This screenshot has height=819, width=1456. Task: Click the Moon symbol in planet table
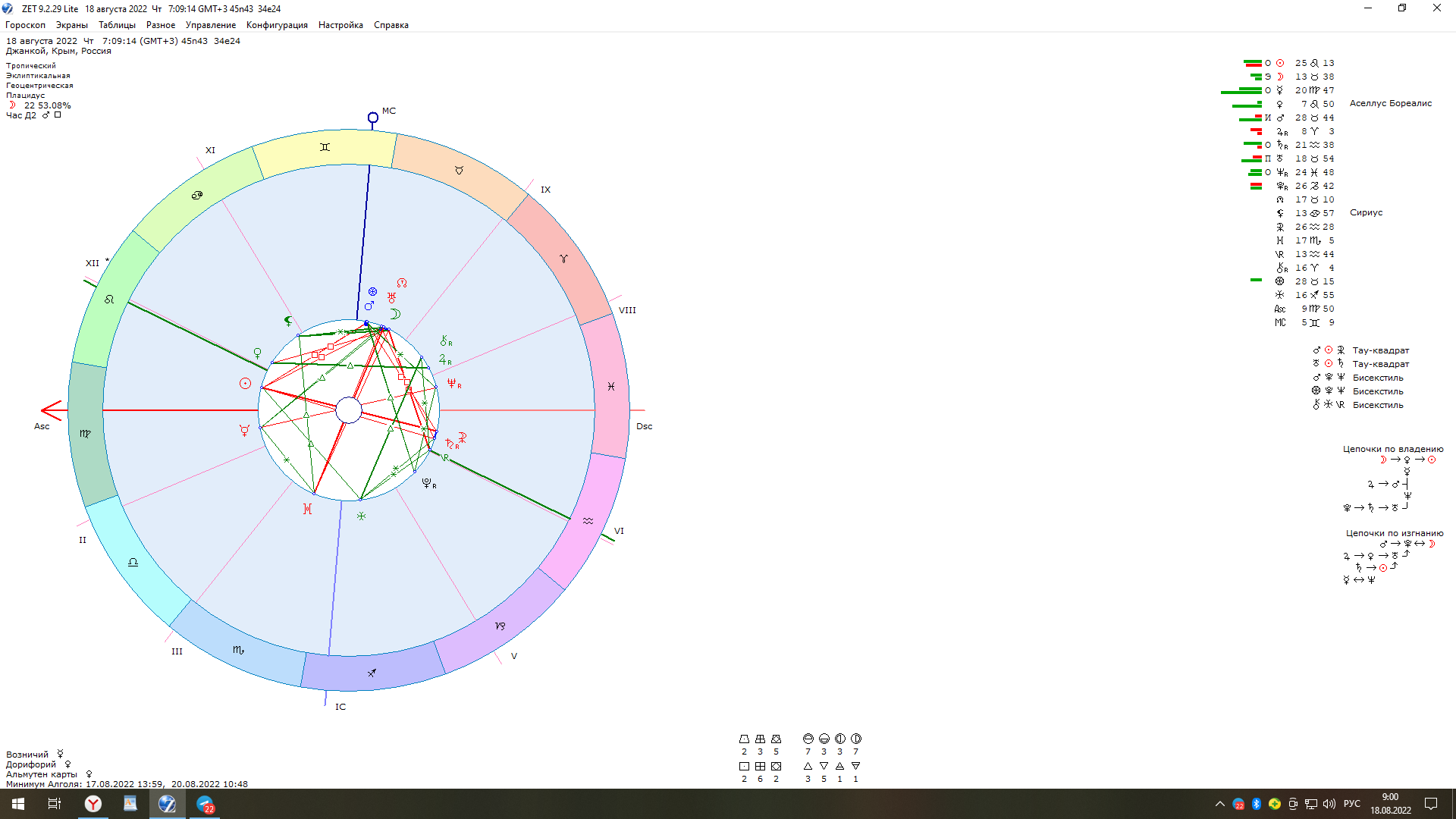[x=1280, y=77]
